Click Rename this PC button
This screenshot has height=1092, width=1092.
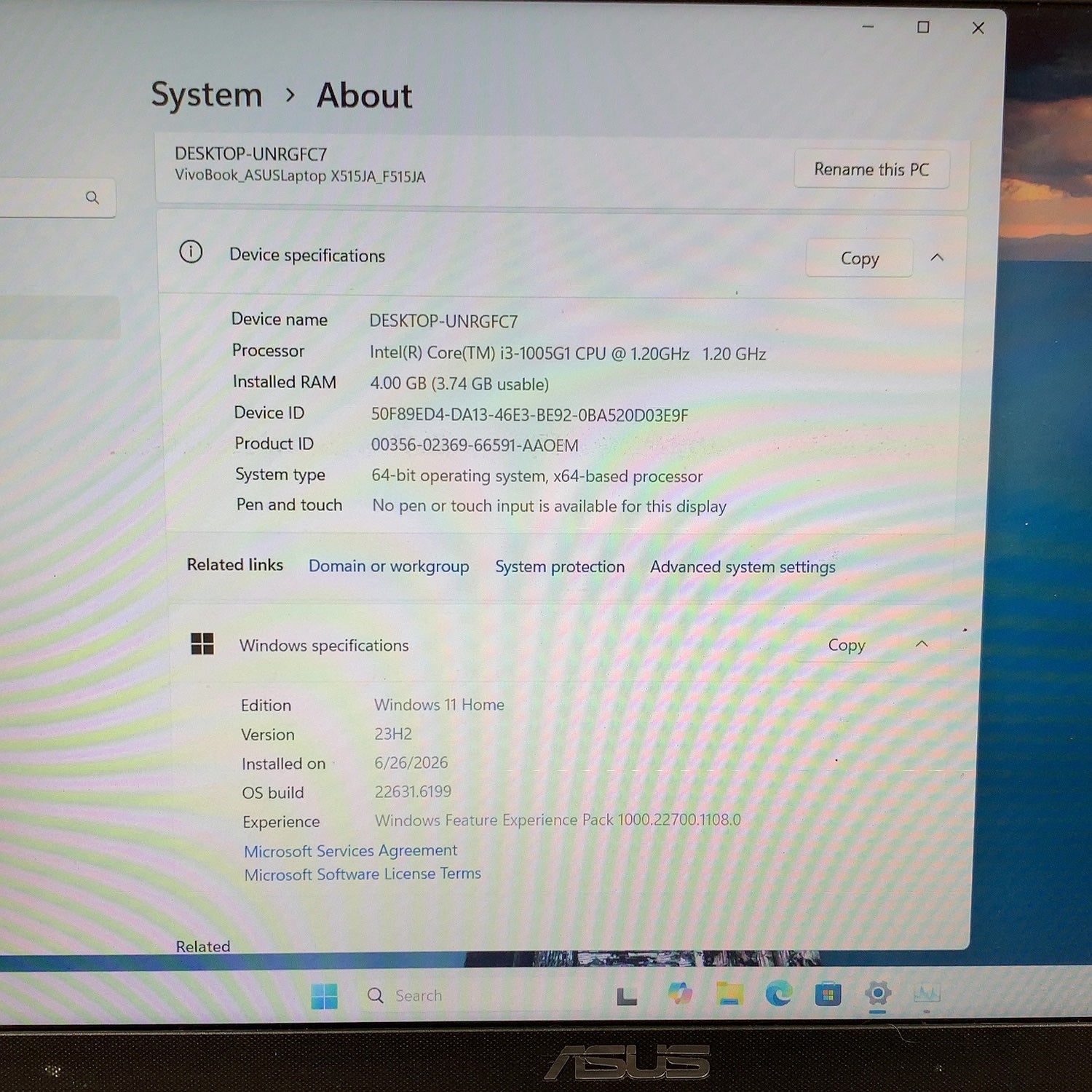(x=871, y=170)
